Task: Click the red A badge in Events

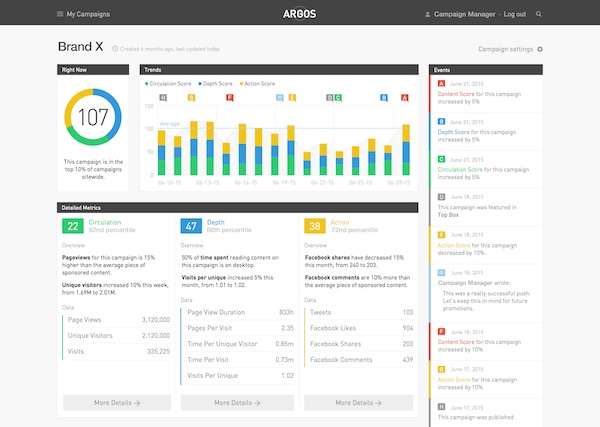Action: [x=442, y=83]
